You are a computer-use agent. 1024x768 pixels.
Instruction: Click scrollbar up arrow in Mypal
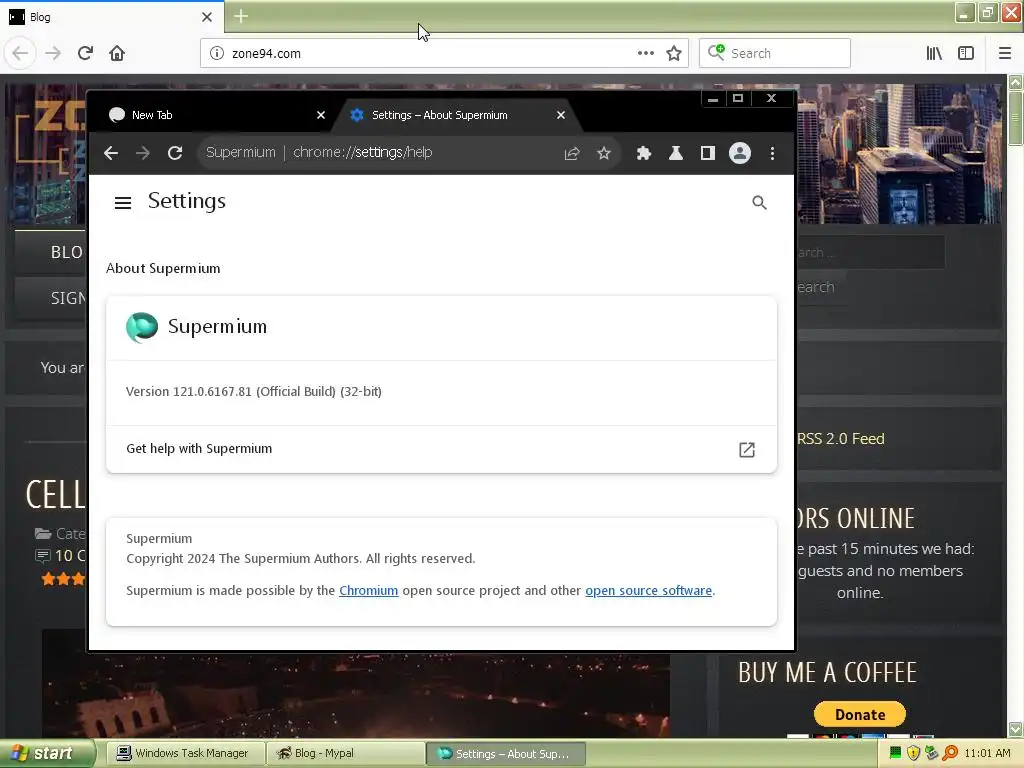[x=1015, y=82]
